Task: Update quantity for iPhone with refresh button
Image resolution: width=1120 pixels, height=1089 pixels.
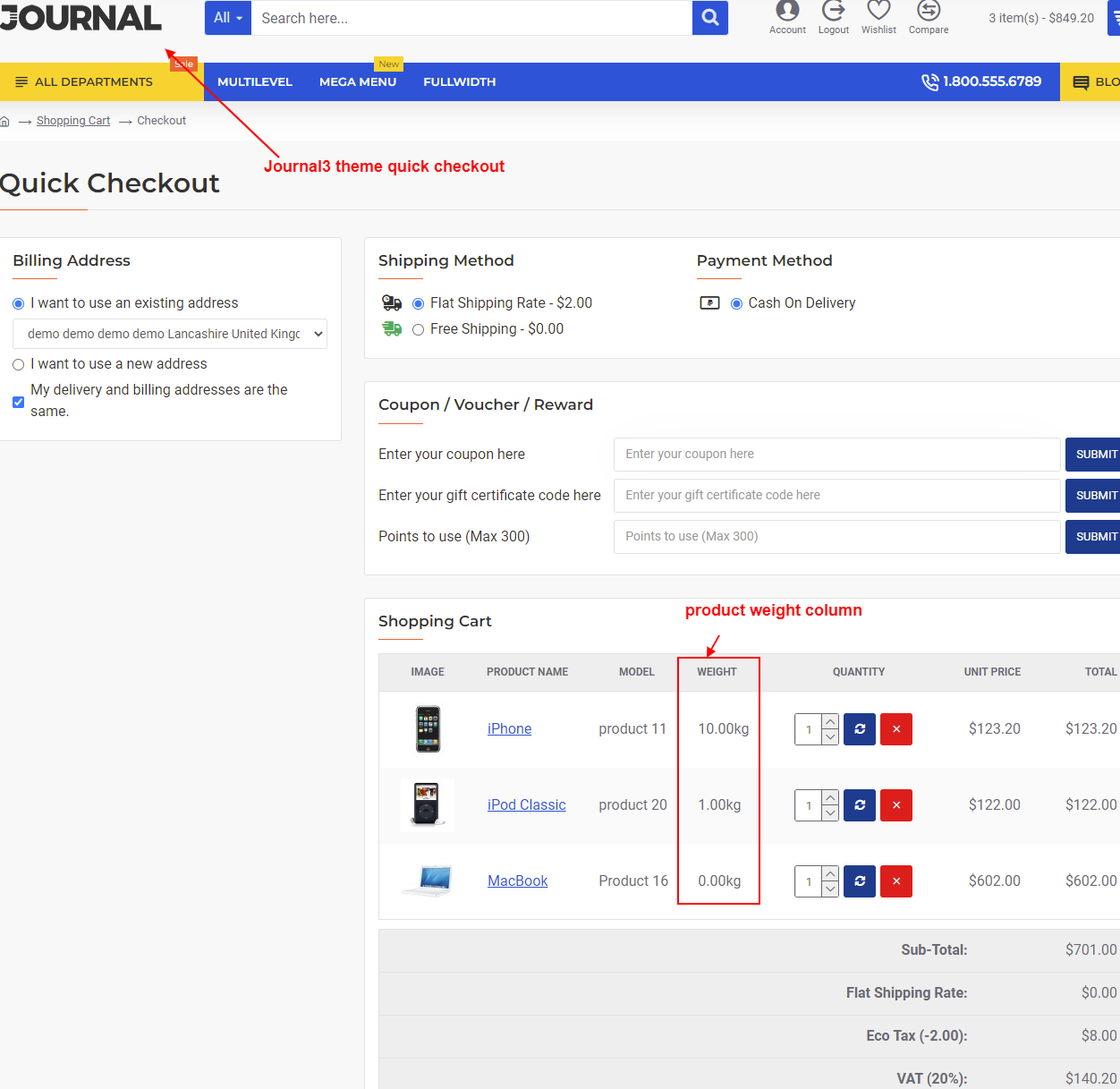Action: pyautogui.click(x=860, y=729)
